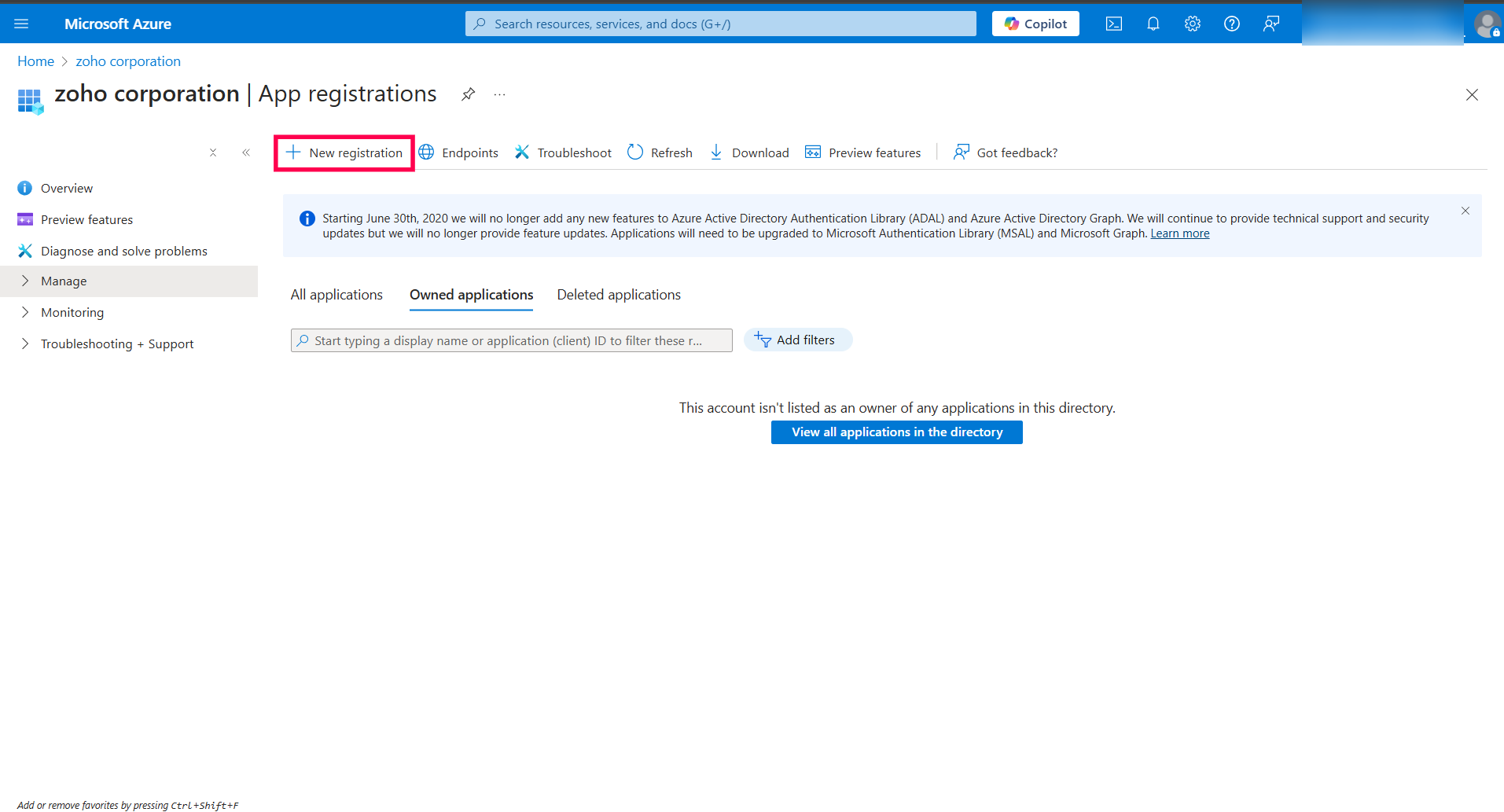Click the Microsoft Azure logo text
Image resolution: width=1504 pixels, height=812 pixels.
coord(118,24)
